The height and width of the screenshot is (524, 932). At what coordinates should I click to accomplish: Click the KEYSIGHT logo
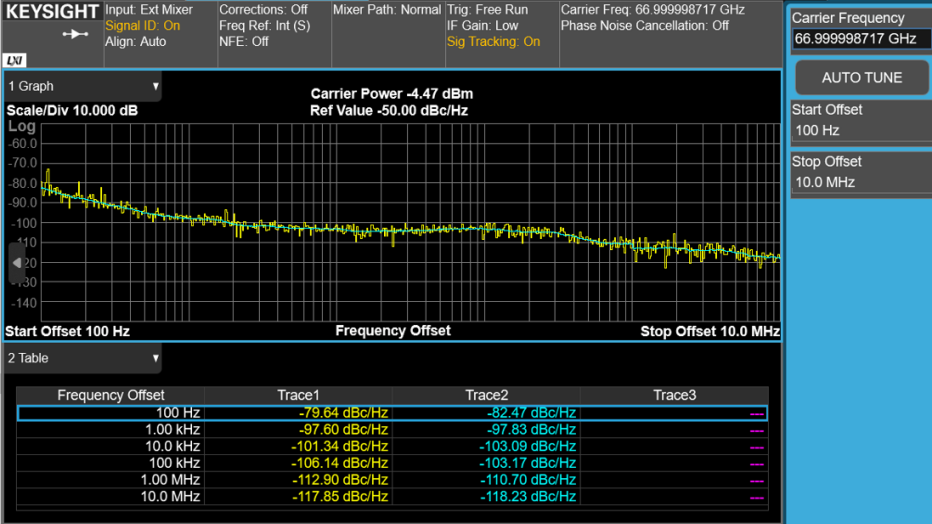52,12
